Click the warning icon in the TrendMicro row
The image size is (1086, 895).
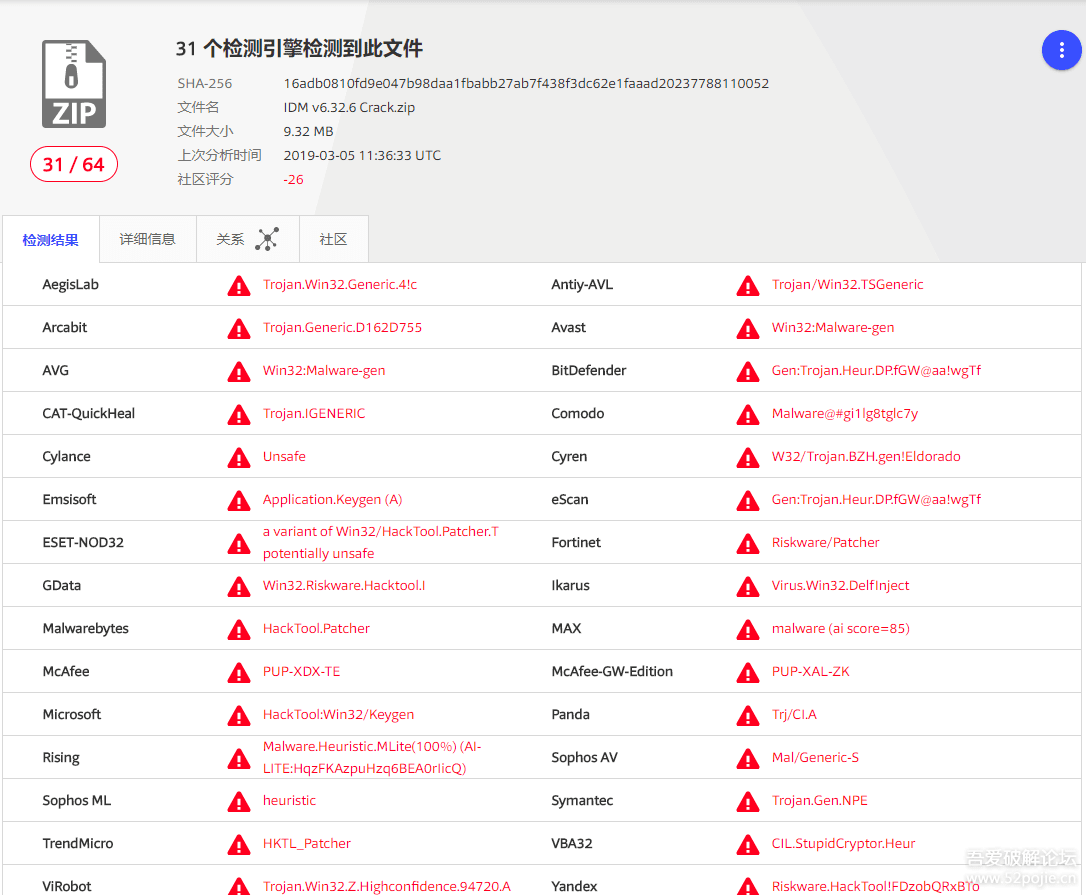tap(239, 844)
